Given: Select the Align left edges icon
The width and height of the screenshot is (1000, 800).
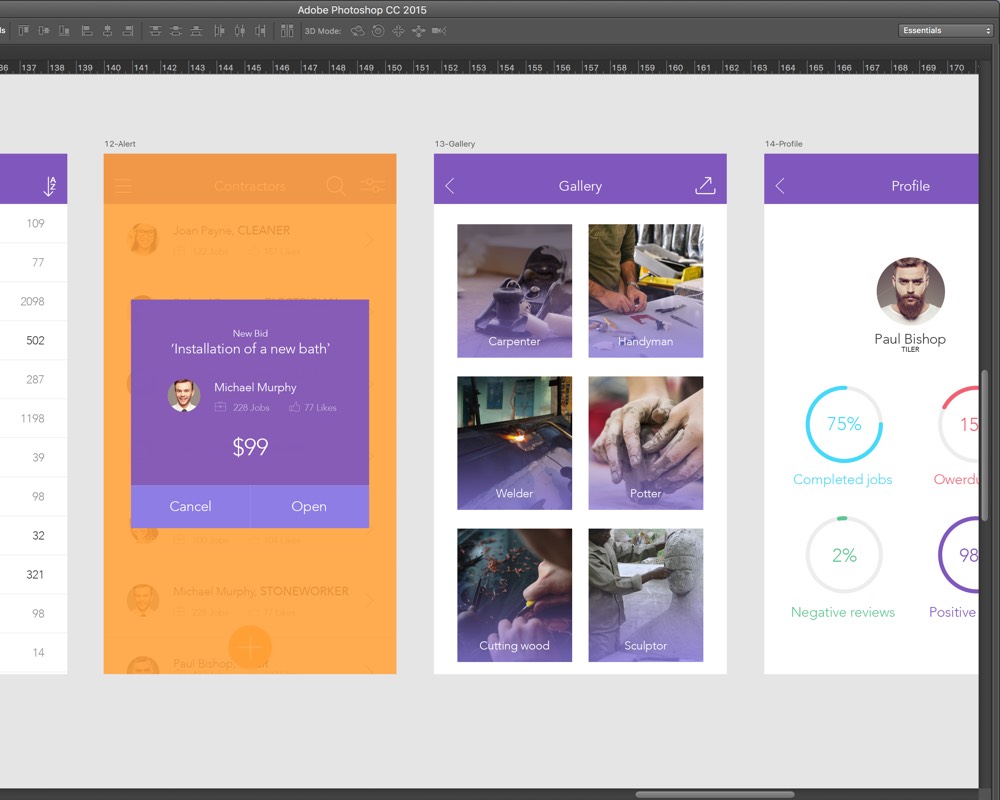Looking at the screenshot, I should click(87, 31).
